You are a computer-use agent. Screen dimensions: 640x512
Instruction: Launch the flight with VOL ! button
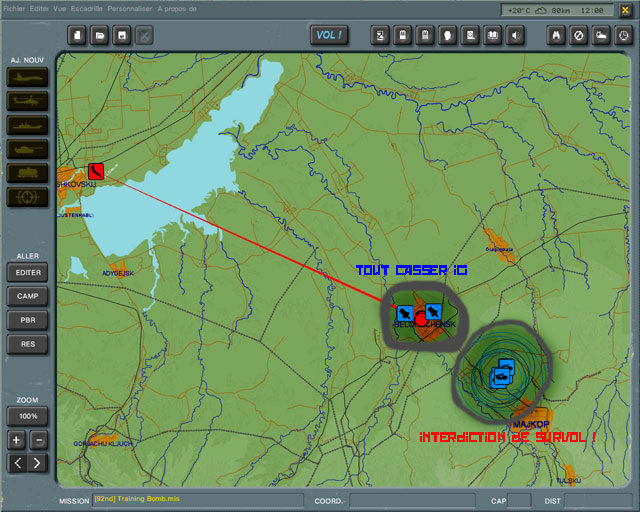pyautogui.click(x=329, y=35)
